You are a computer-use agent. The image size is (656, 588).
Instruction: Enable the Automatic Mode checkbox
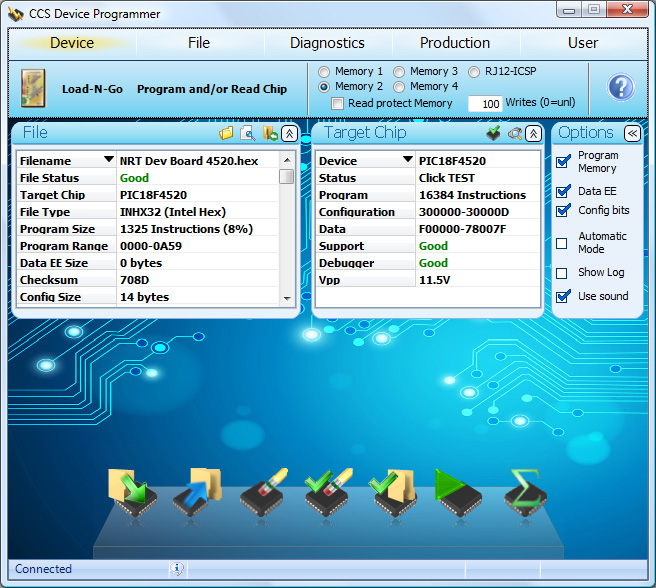pos(562,243)
